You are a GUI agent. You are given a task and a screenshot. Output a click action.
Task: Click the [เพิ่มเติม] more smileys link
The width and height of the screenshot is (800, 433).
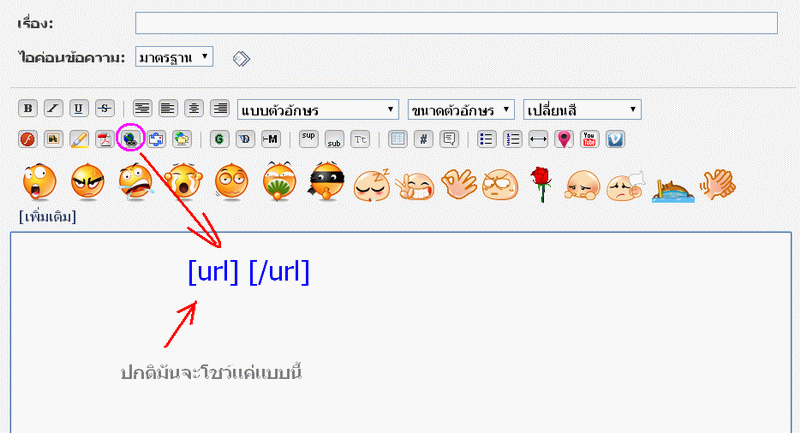48,215
